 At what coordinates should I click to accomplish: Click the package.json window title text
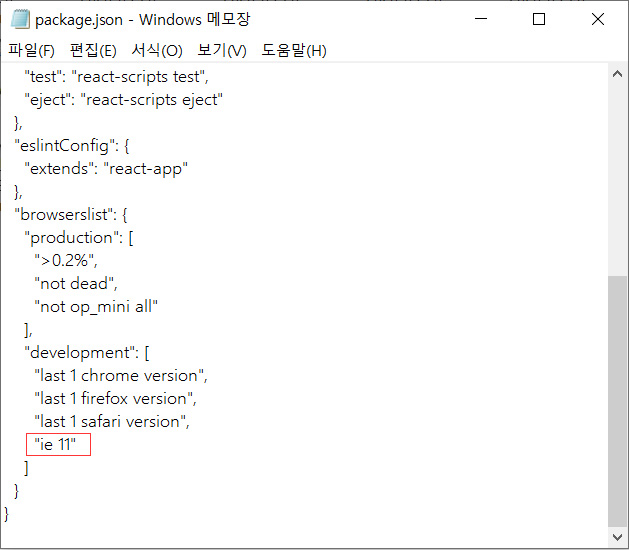point(142,20)
